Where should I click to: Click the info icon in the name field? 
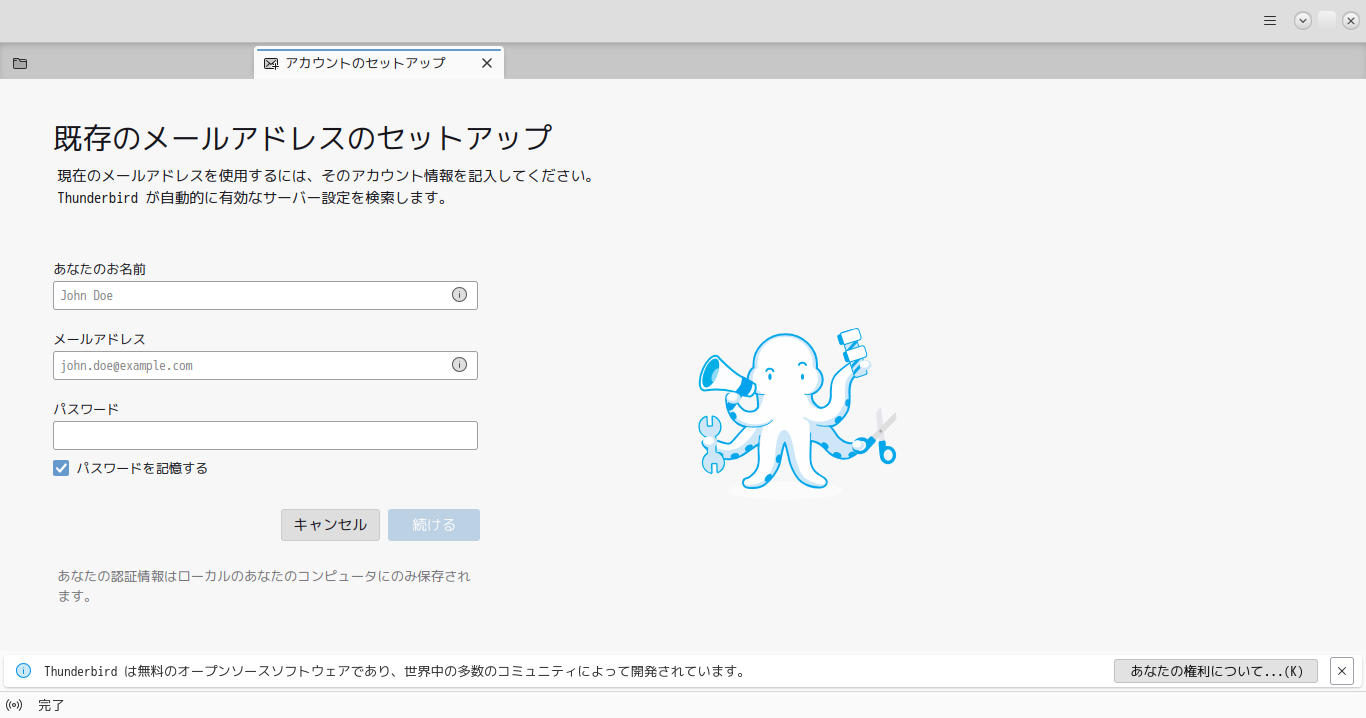point(459,295)
